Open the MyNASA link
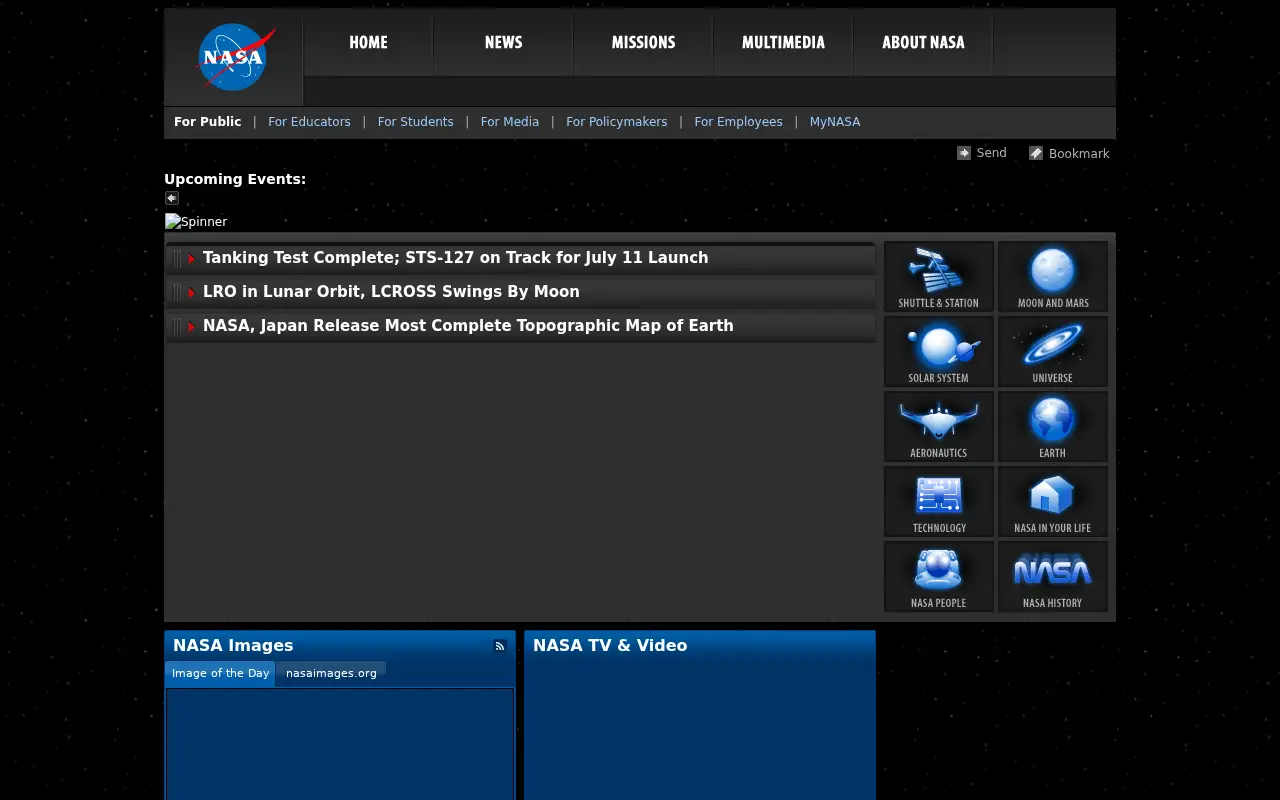The height and width of the screenshot is (800, 1280). (834, 122)
